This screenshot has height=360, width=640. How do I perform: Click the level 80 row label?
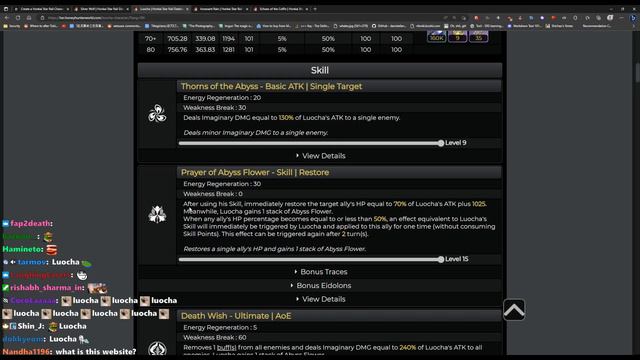click(150, 50)
